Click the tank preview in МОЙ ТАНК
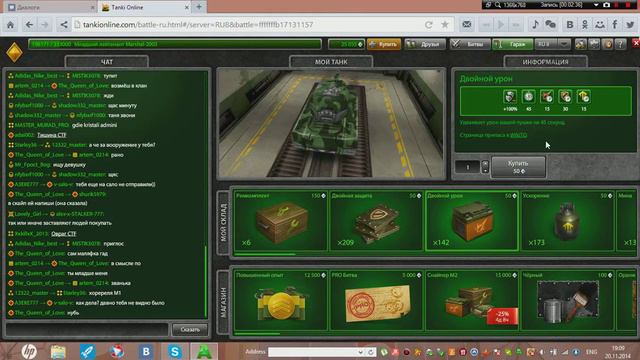The height and width of the screenshot is (360, 640). click(331, 124)
